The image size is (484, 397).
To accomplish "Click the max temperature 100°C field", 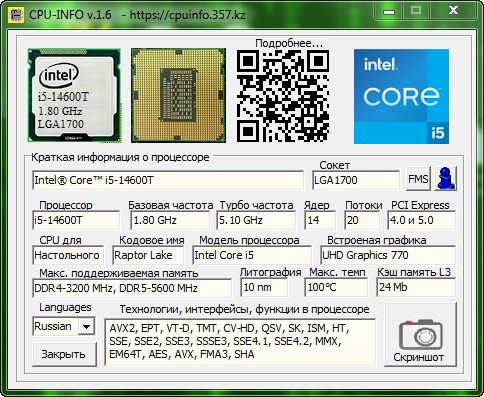I will (x=336, y=287).
